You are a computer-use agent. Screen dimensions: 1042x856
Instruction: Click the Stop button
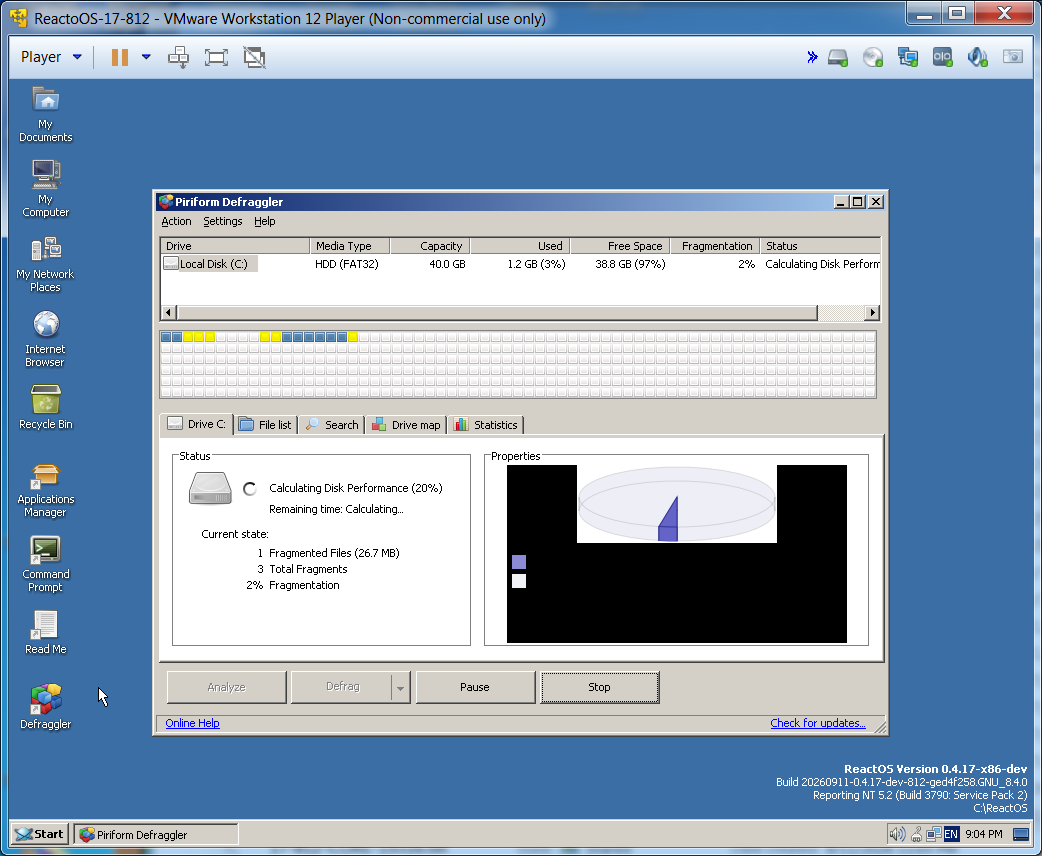tap(599, 687)
